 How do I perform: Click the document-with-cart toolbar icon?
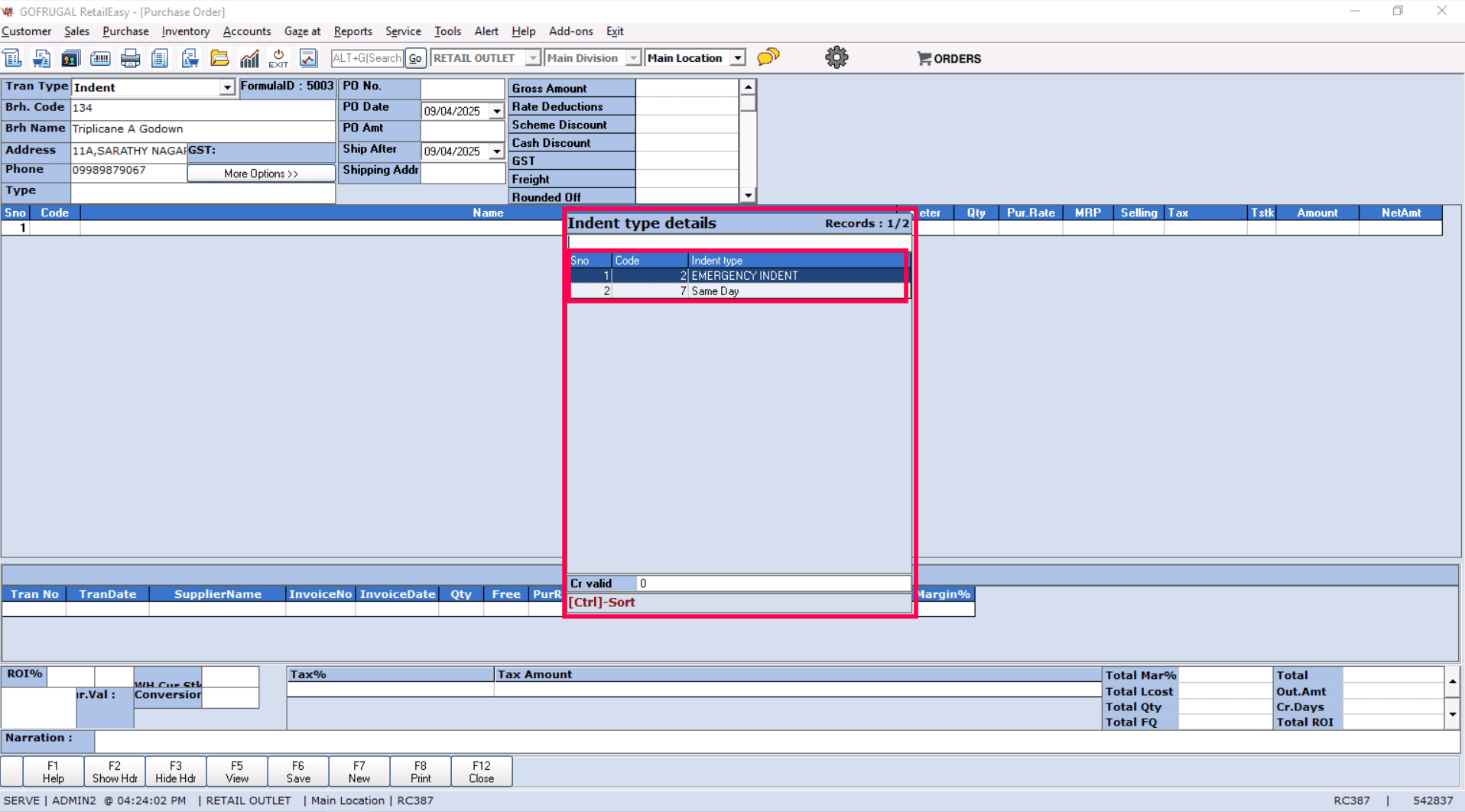(x=41, y=58)
